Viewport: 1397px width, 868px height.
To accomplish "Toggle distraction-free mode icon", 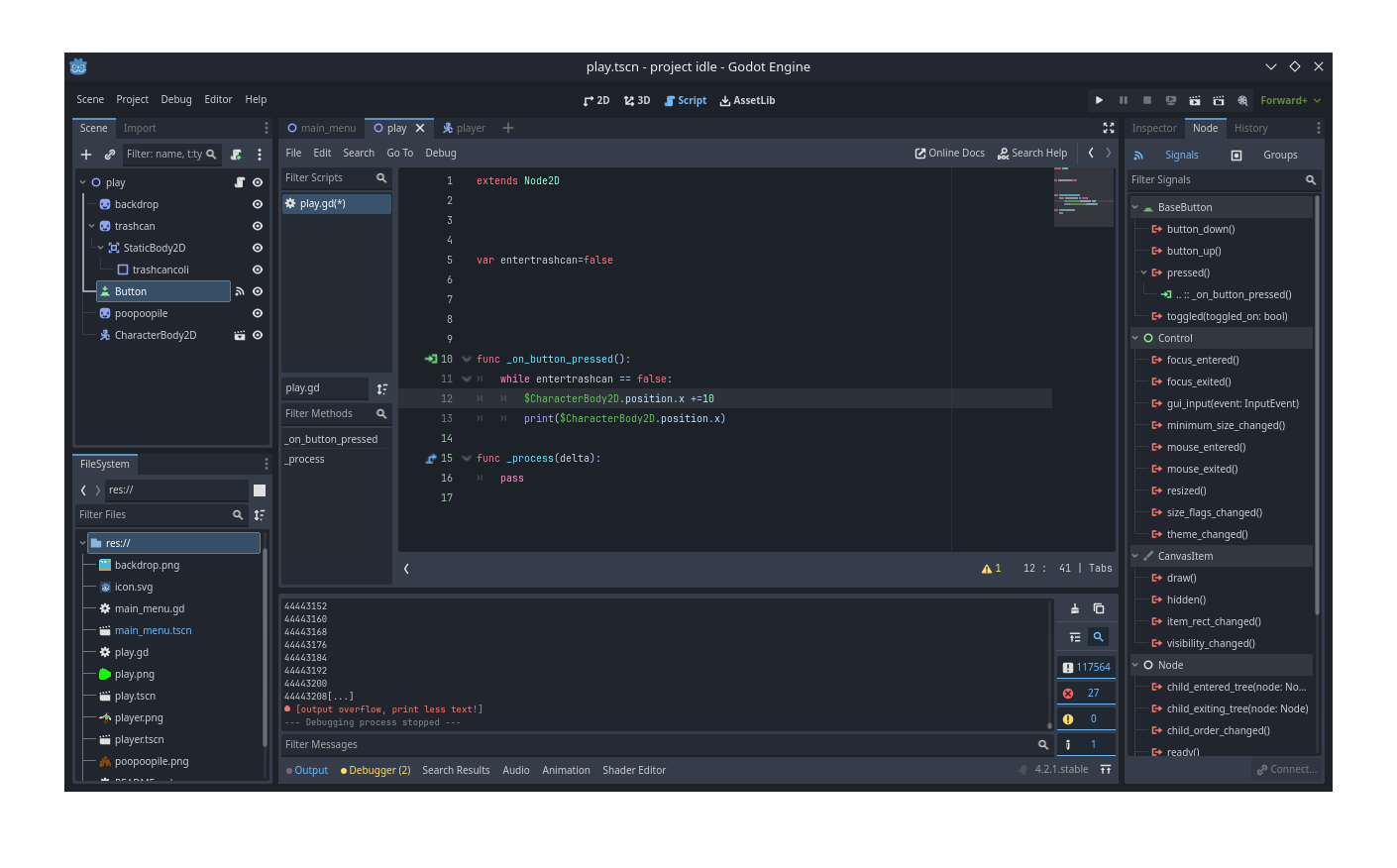I will point(1109,128).
